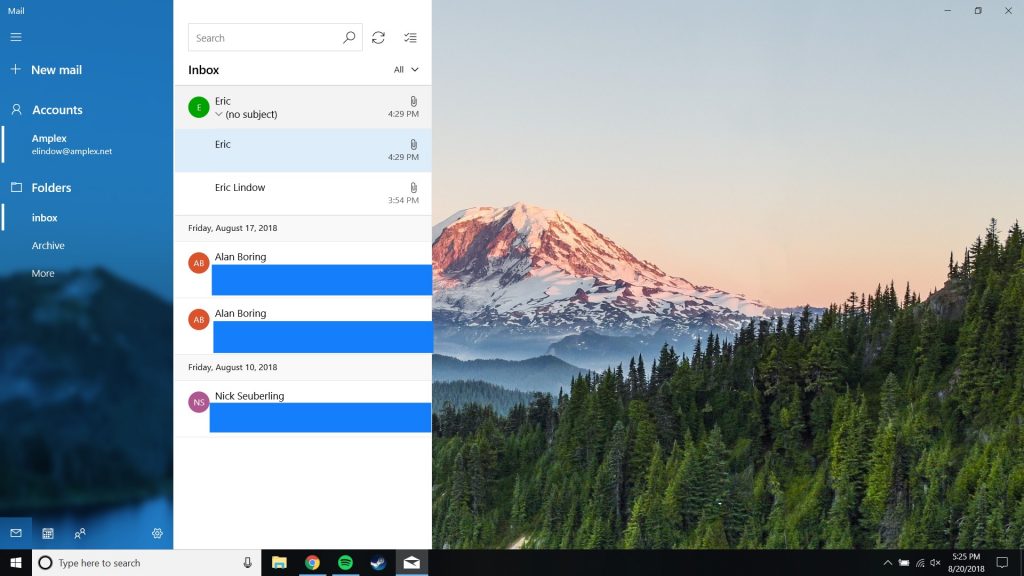This screenshot has height=576, width=1024.
Task: Open Mail settings with the gear icon
Action: (157, 533)
